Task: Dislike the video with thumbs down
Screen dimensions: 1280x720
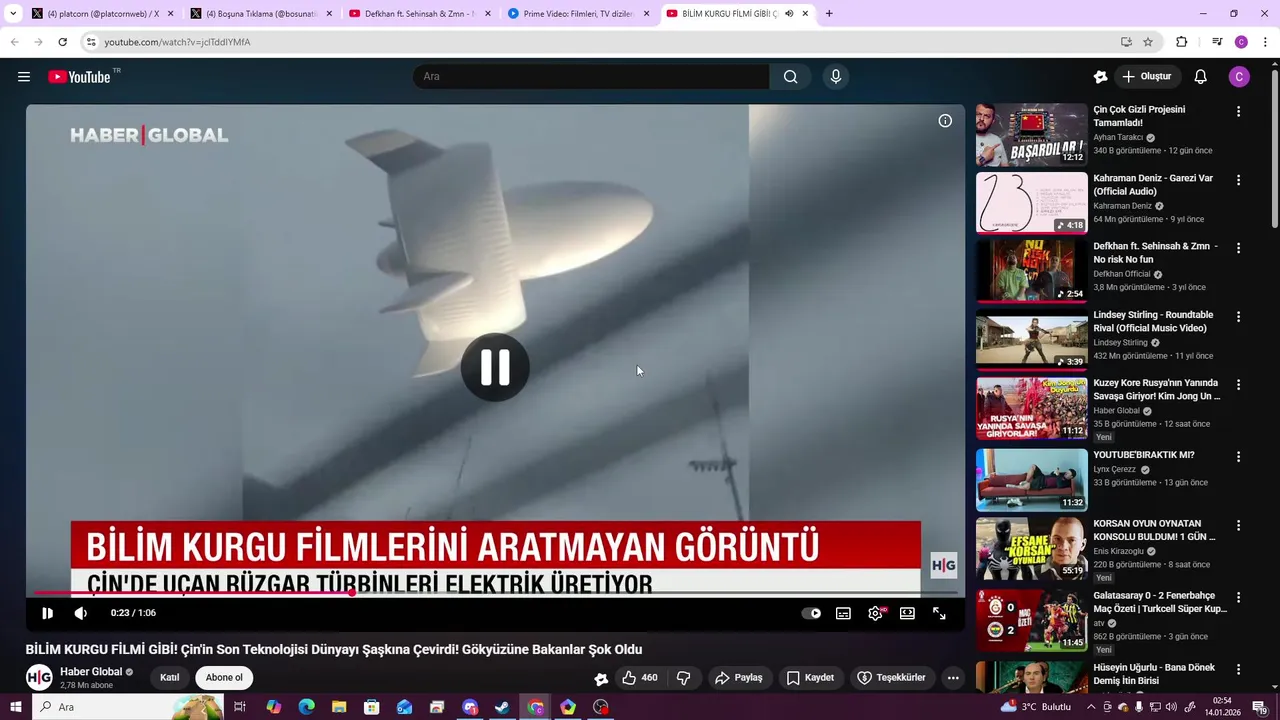Action: (684, 678)
